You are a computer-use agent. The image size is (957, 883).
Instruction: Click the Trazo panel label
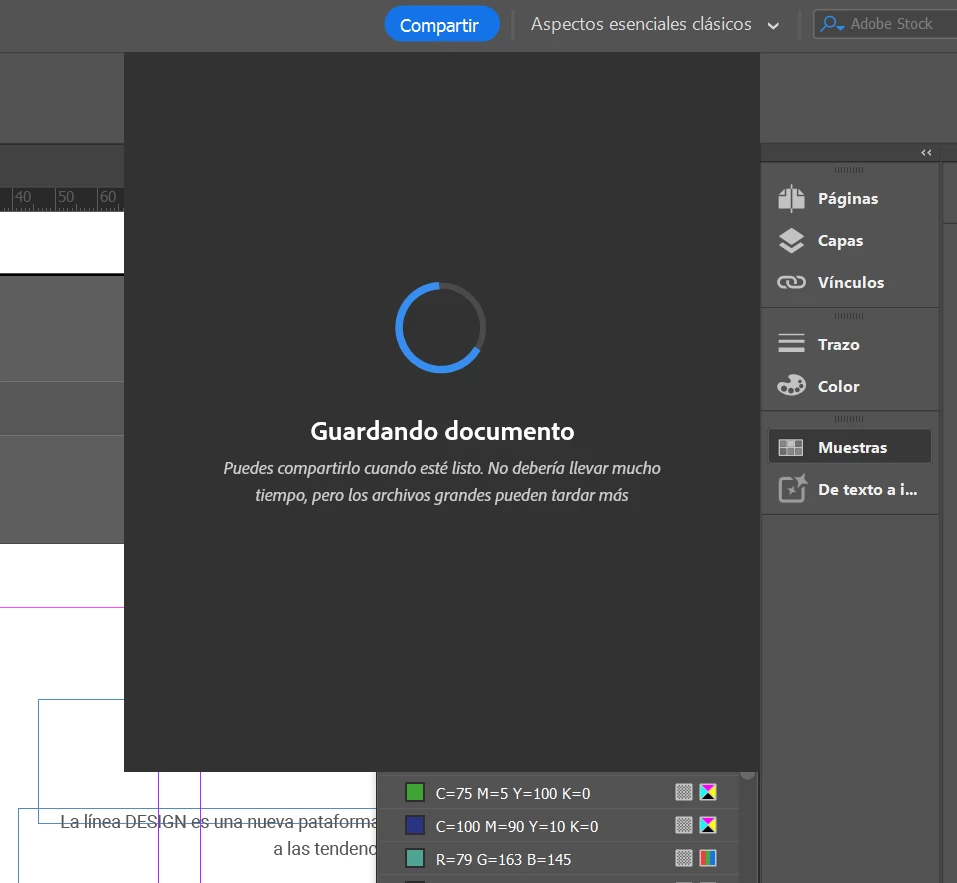point(839,345)
